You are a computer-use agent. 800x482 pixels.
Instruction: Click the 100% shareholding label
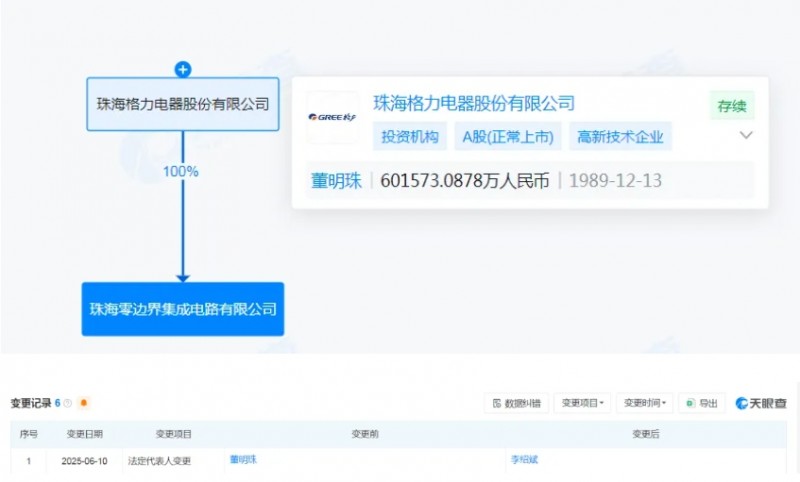point(181,171)
